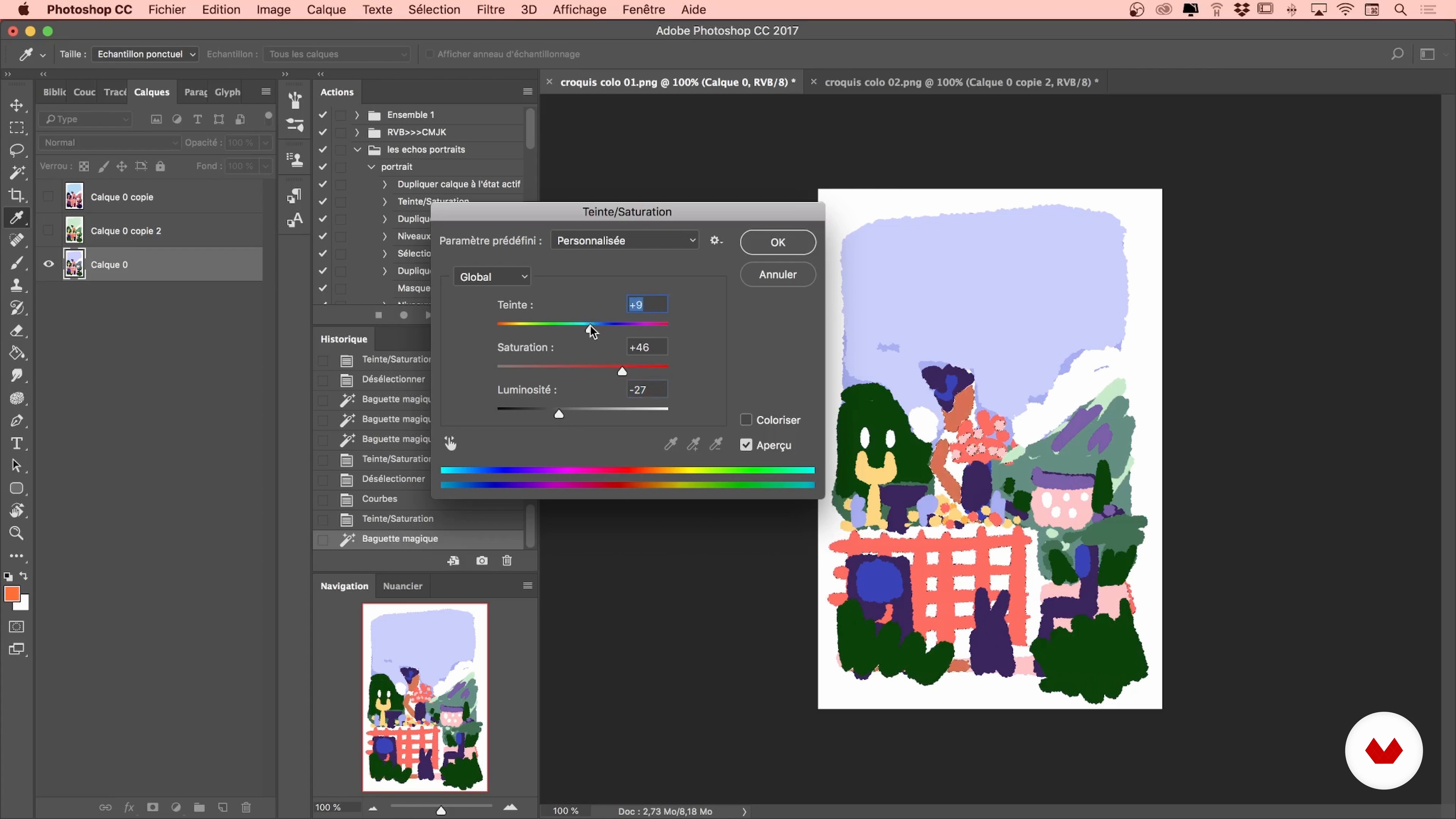Select the Brush tool
This screenshot has width=1456, height=819.
[x=16, y=263]
